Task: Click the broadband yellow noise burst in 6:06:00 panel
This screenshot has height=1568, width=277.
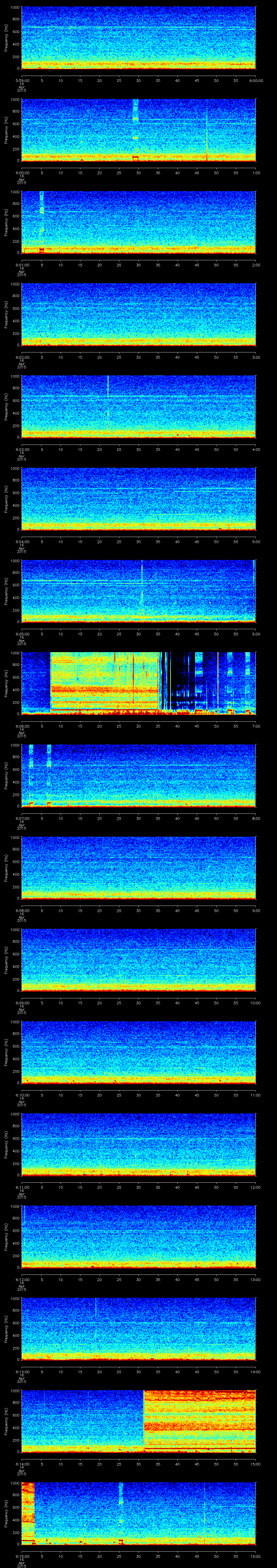Action: (x=105, y=683)
